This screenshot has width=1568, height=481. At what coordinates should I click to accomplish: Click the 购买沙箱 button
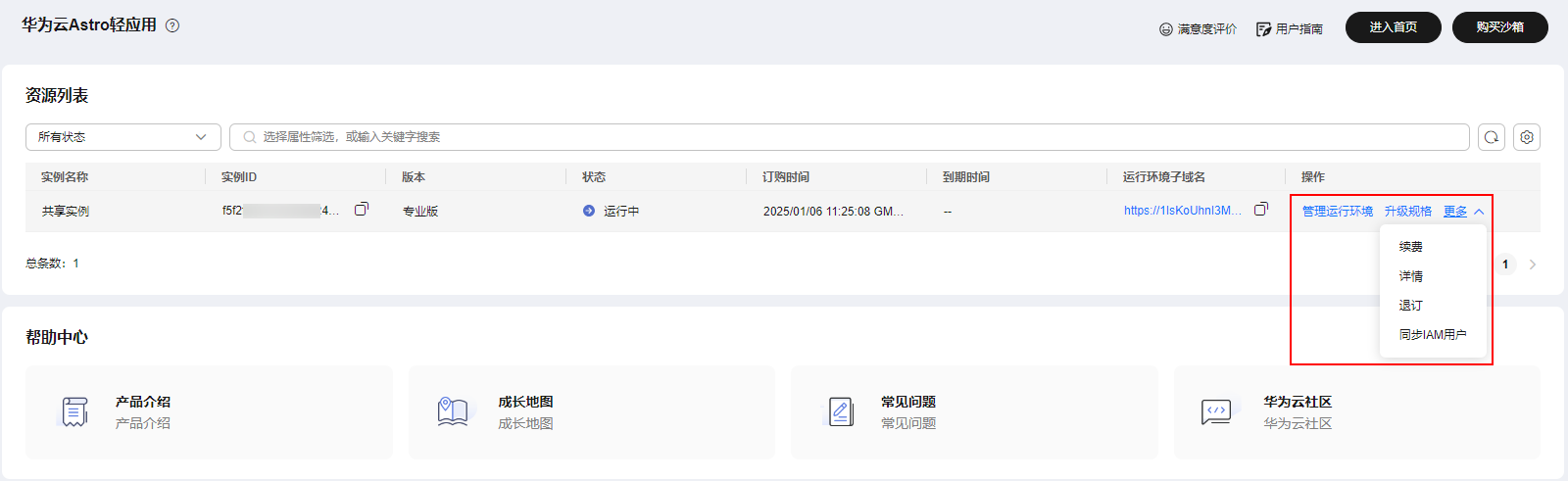(1500, 27)
